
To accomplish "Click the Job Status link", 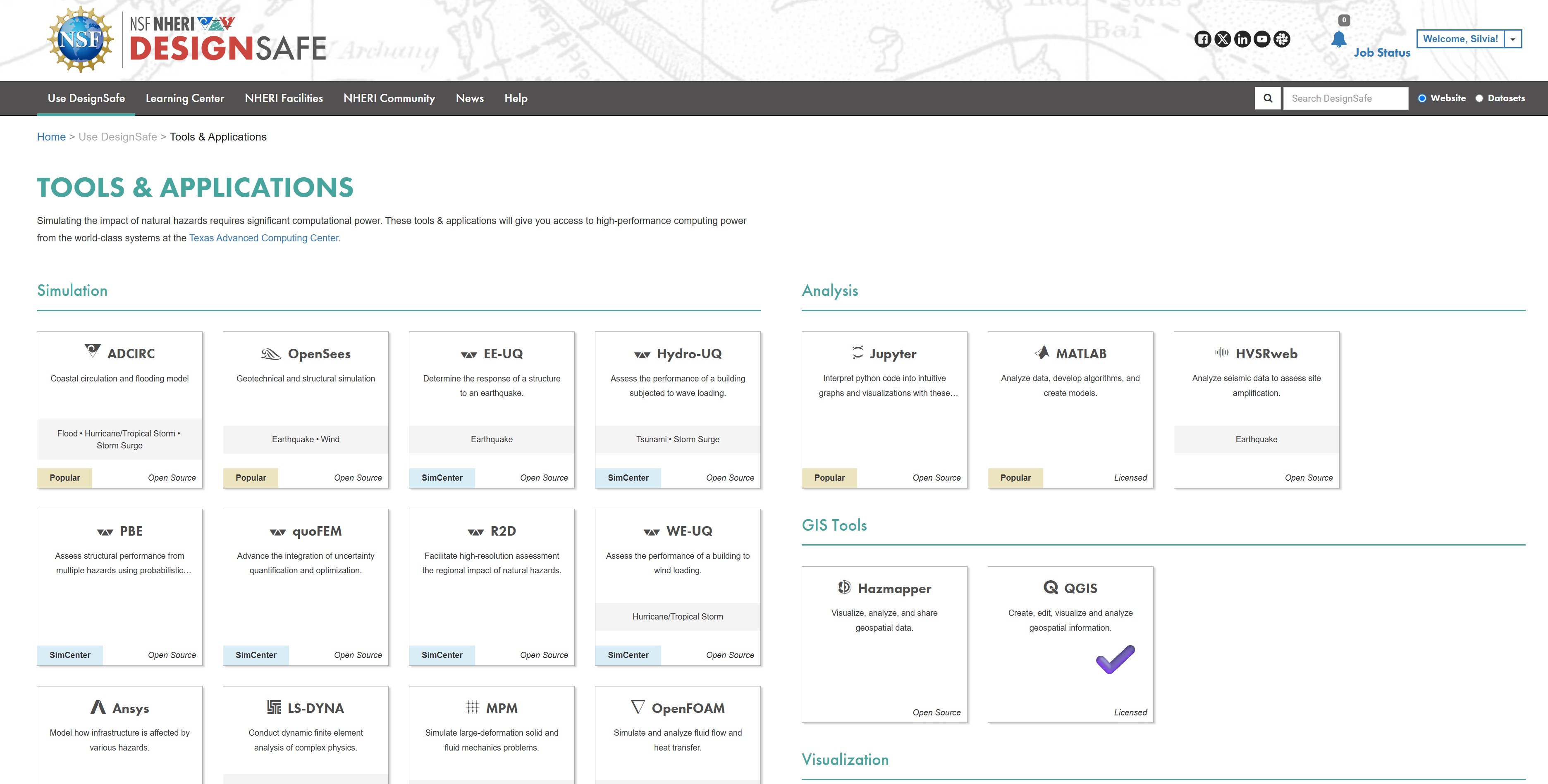I will tap(1381, 53).
